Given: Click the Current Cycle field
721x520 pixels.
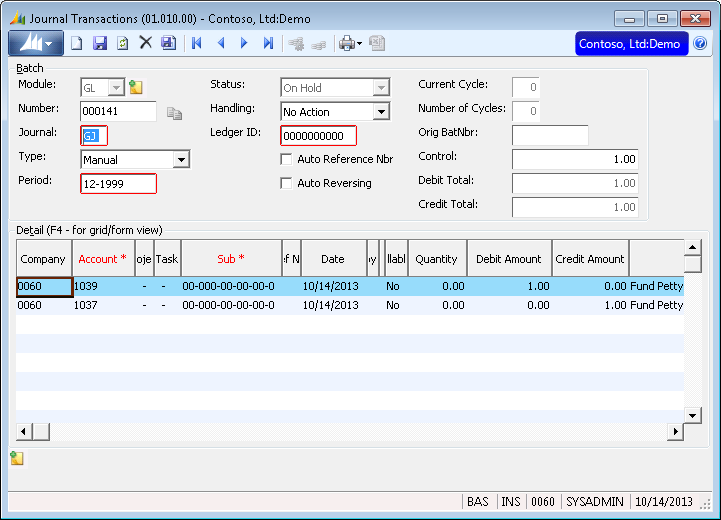Looking at the screenshot, I should [x=526, y=87].
